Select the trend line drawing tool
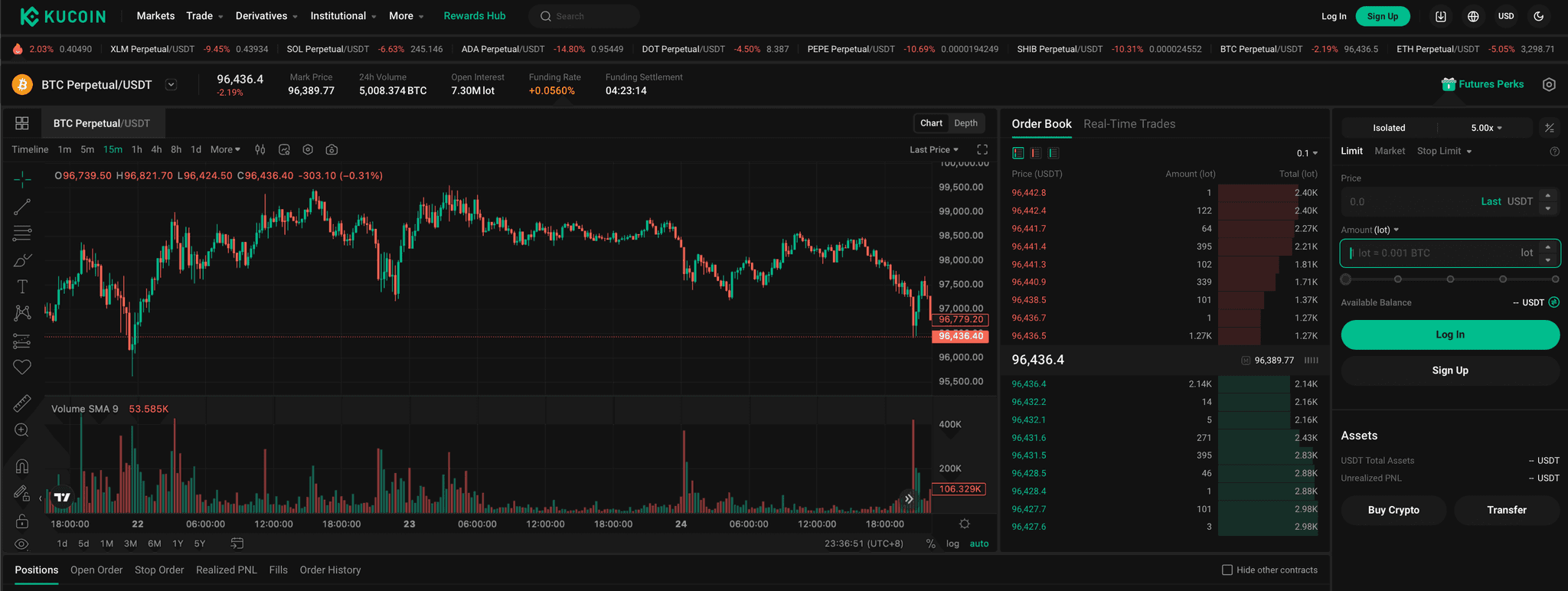Viewport: 1568px width, 591px height. point(22,207)
